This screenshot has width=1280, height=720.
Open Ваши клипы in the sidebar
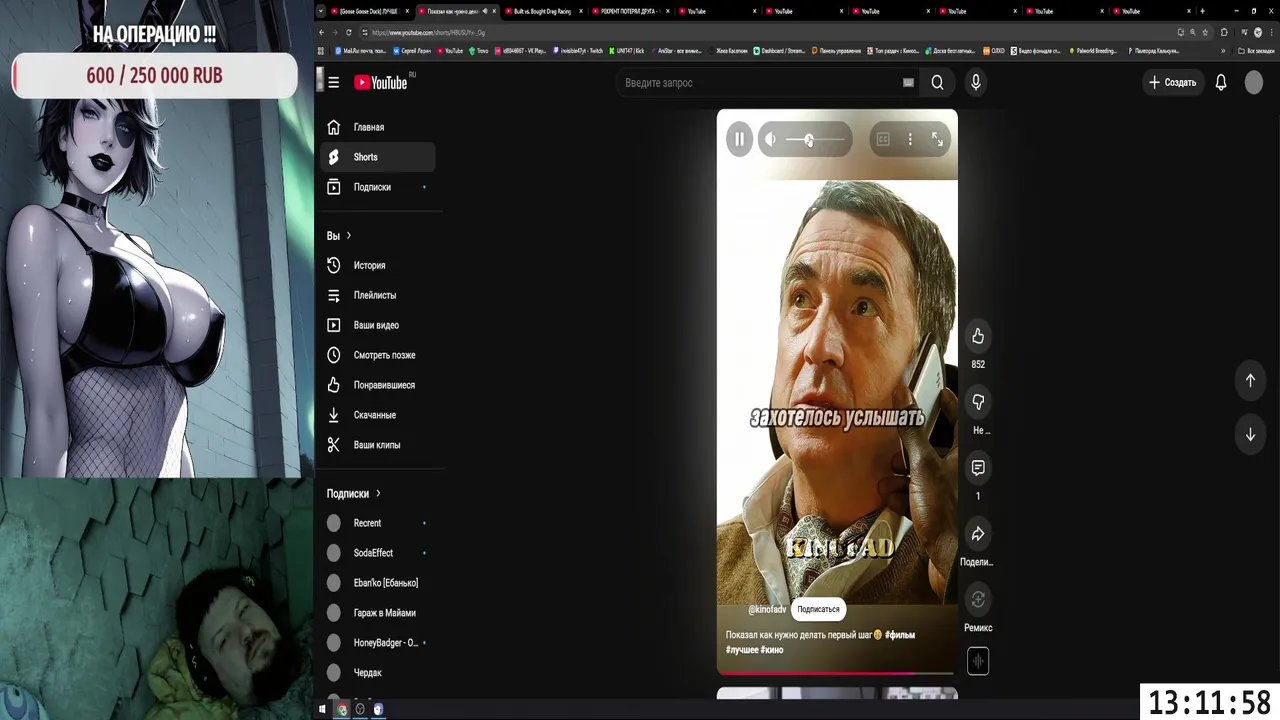coord(377,445)
